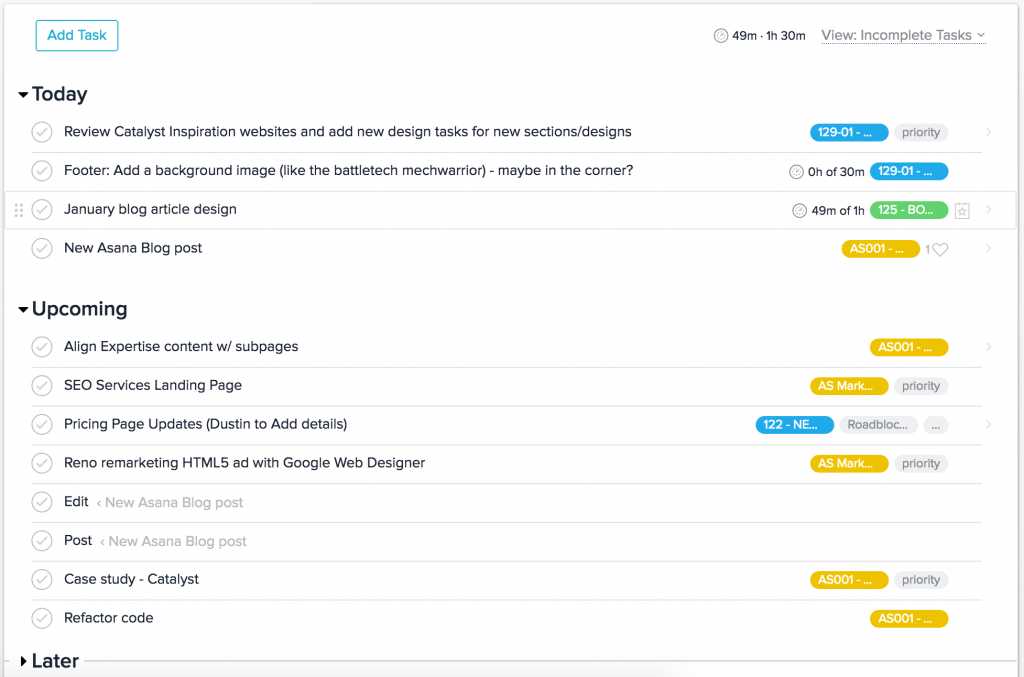Mark Review Catalyst Inspiration websites task complete
The image size is (1024, 677).
(x=41, y=131)
